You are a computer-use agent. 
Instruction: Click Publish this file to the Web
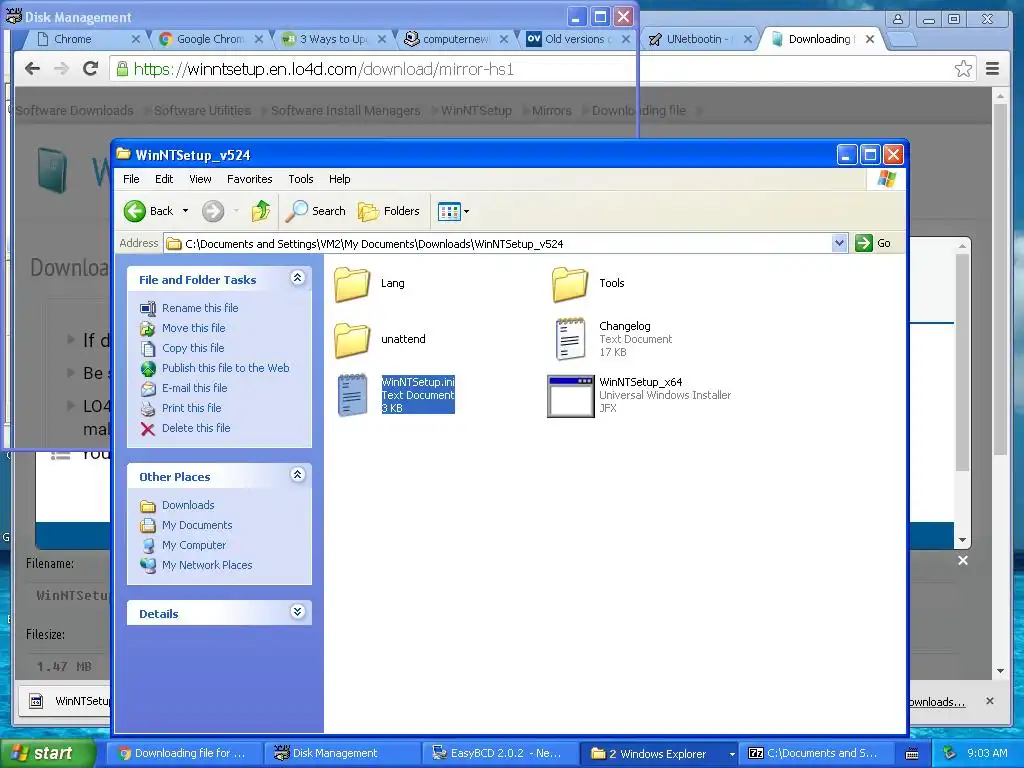click(x=225, y=368)
